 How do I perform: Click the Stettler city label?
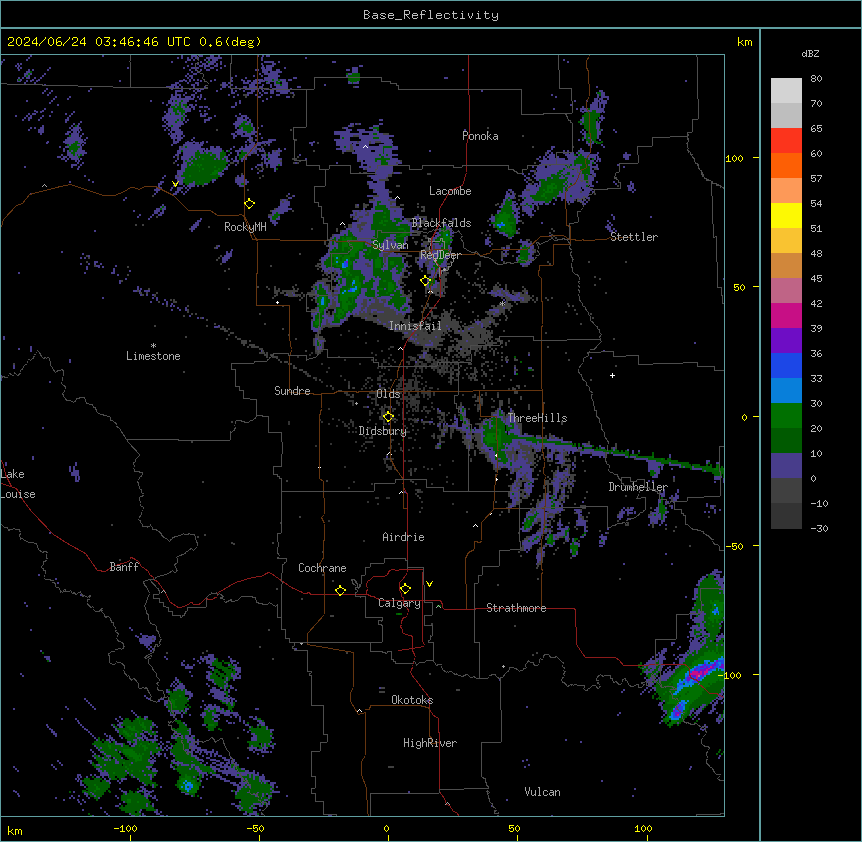pyautogui.click(x=634, y=237)
